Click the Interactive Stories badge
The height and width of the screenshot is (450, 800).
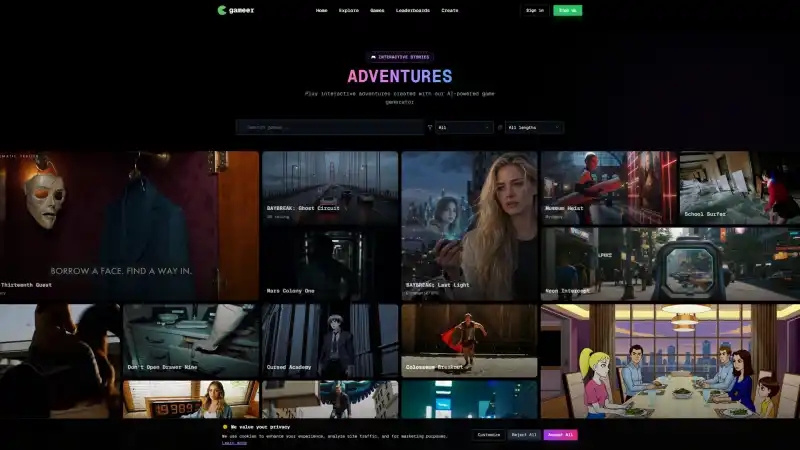click(400, 57)
